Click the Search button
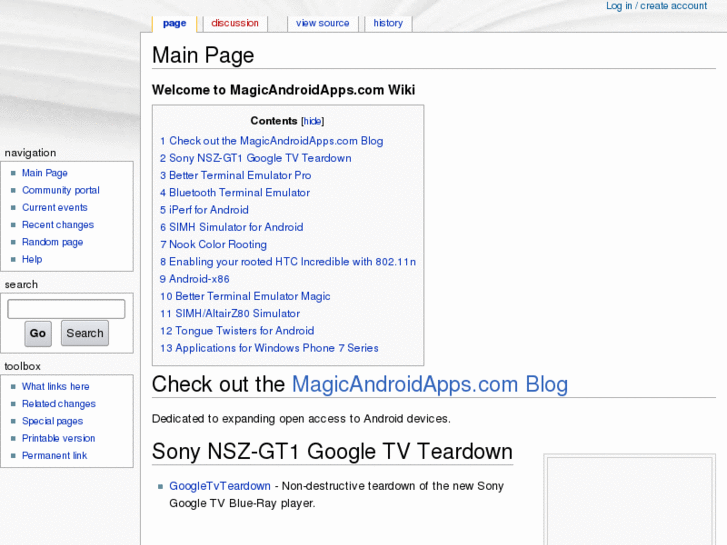Viewport: 727px width, 545px height. coord(85,333)
